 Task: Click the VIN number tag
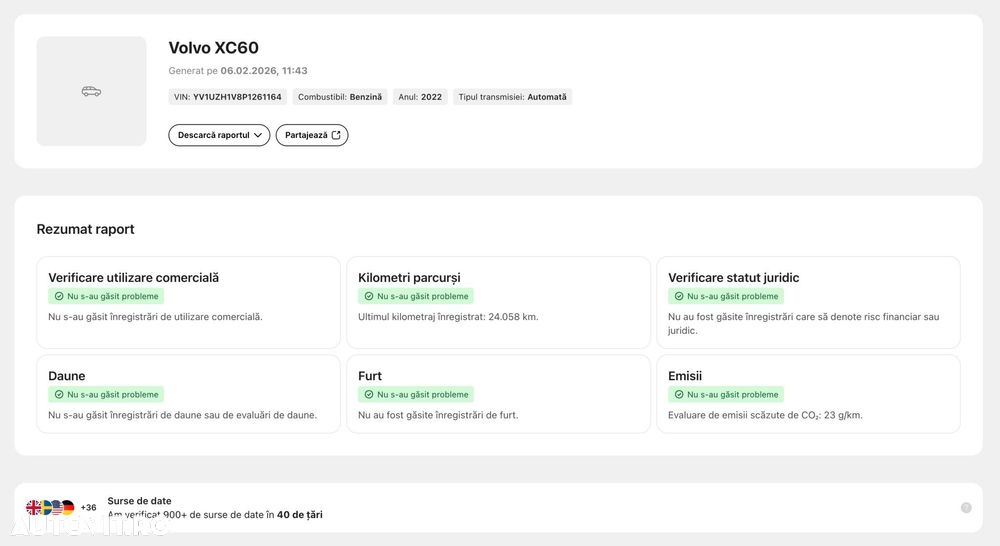(228, 97)
